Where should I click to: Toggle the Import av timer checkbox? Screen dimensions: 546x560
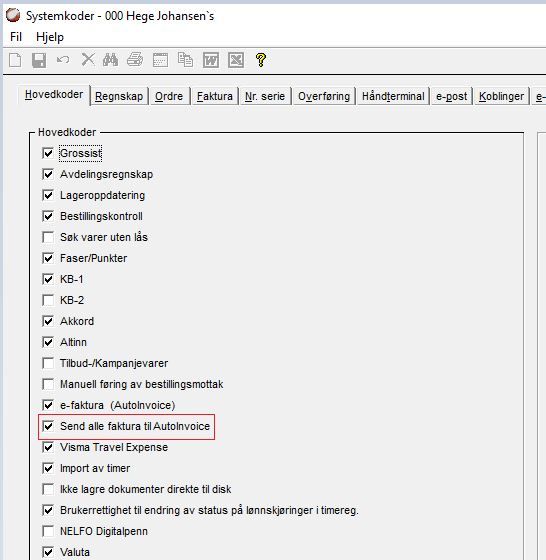coord(48,468)
